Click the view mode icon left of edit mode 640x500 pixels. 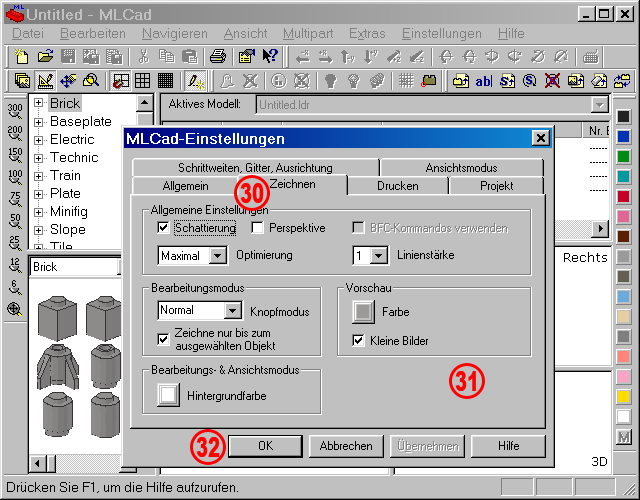(x=22, y=80)
